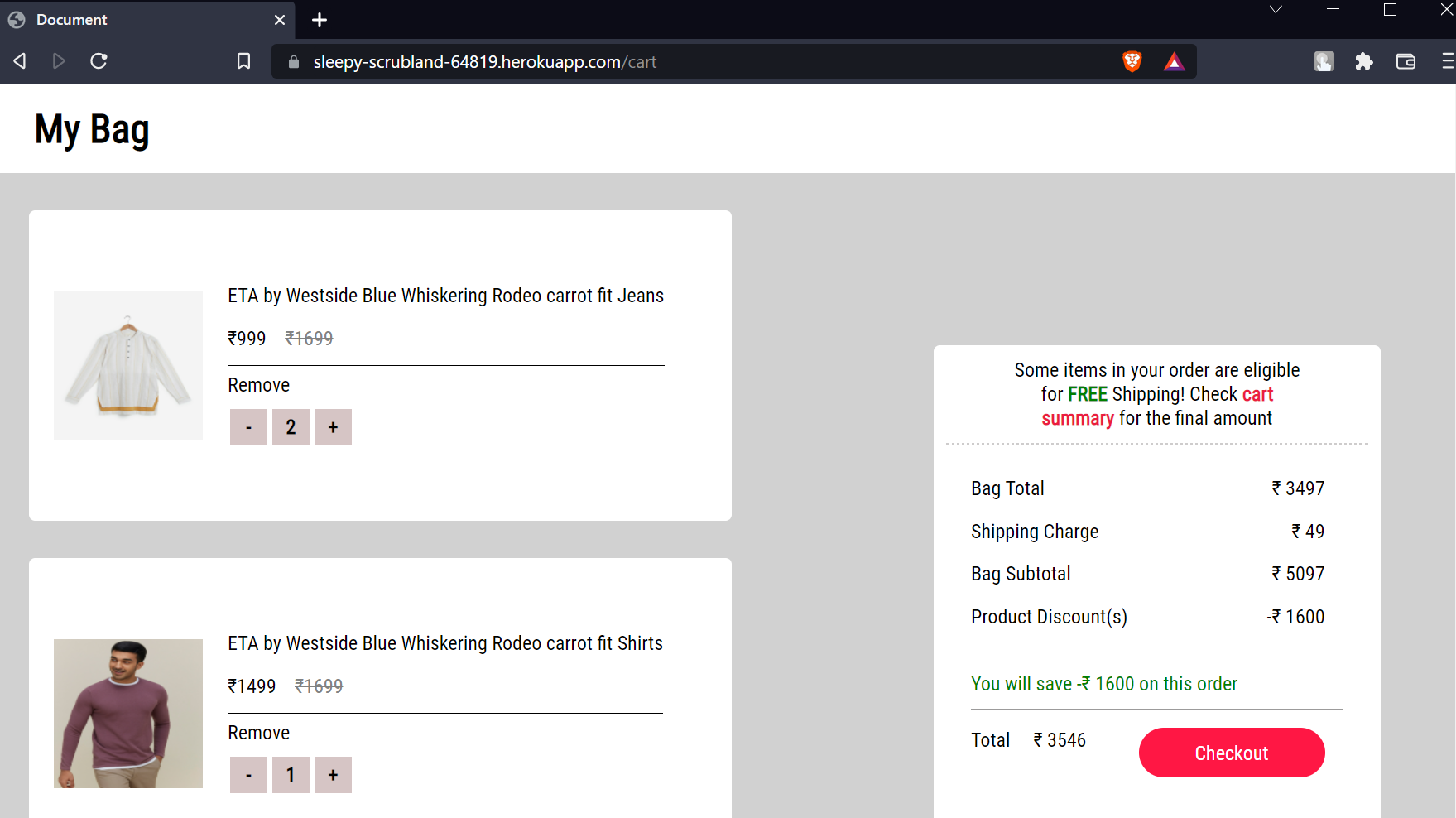Click the Total ₹ 3546 amount
1456x818 pixels.
(1060, 740)
